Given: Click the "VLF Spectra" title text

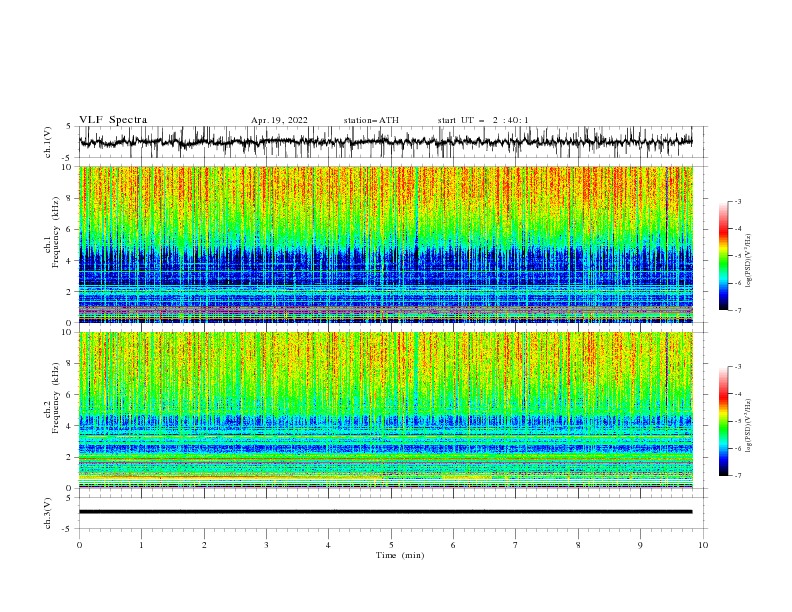Looking at the screenshot, I should point(113,120).
